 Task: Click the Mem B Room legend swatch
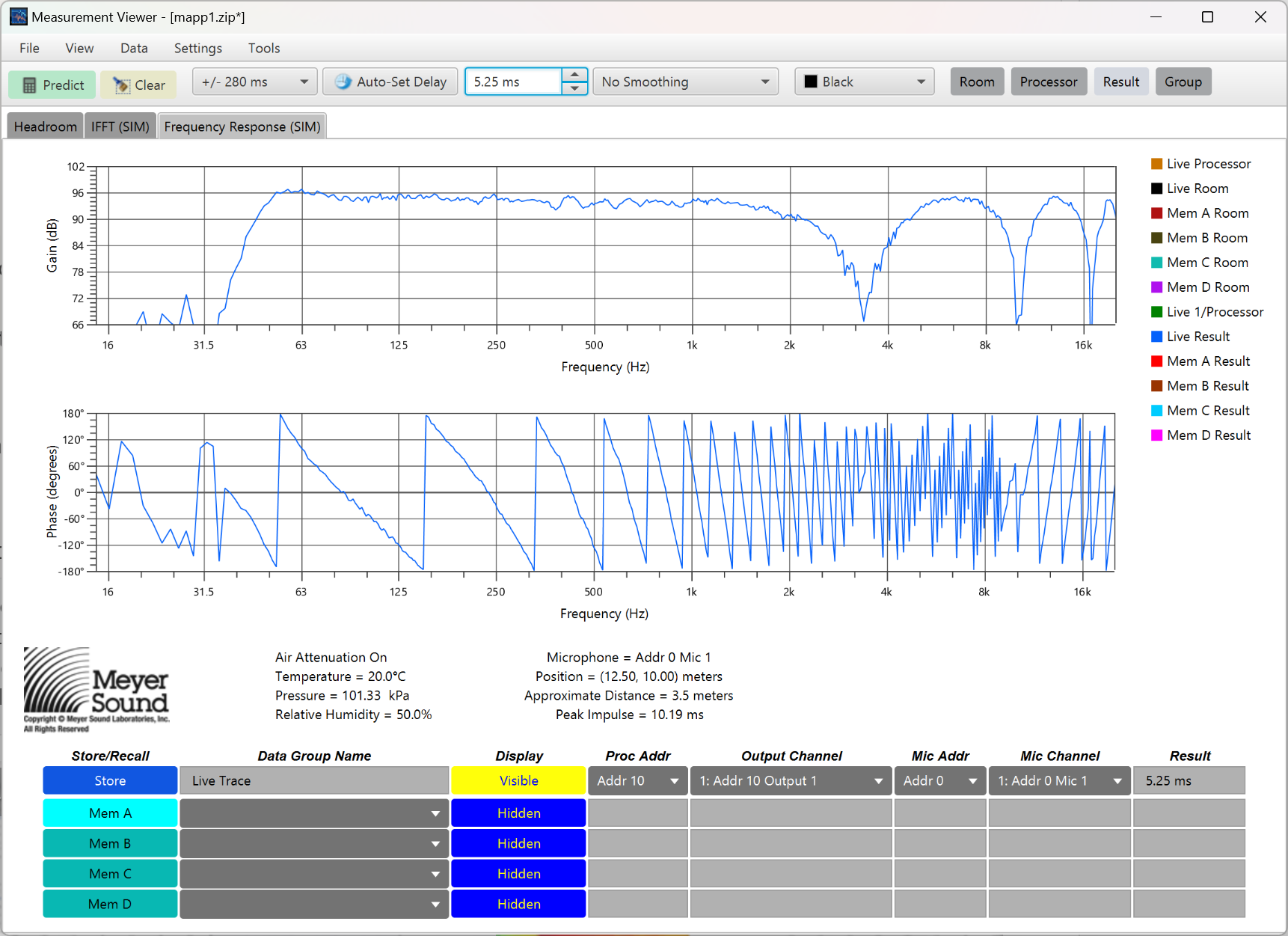(1156, 238)
